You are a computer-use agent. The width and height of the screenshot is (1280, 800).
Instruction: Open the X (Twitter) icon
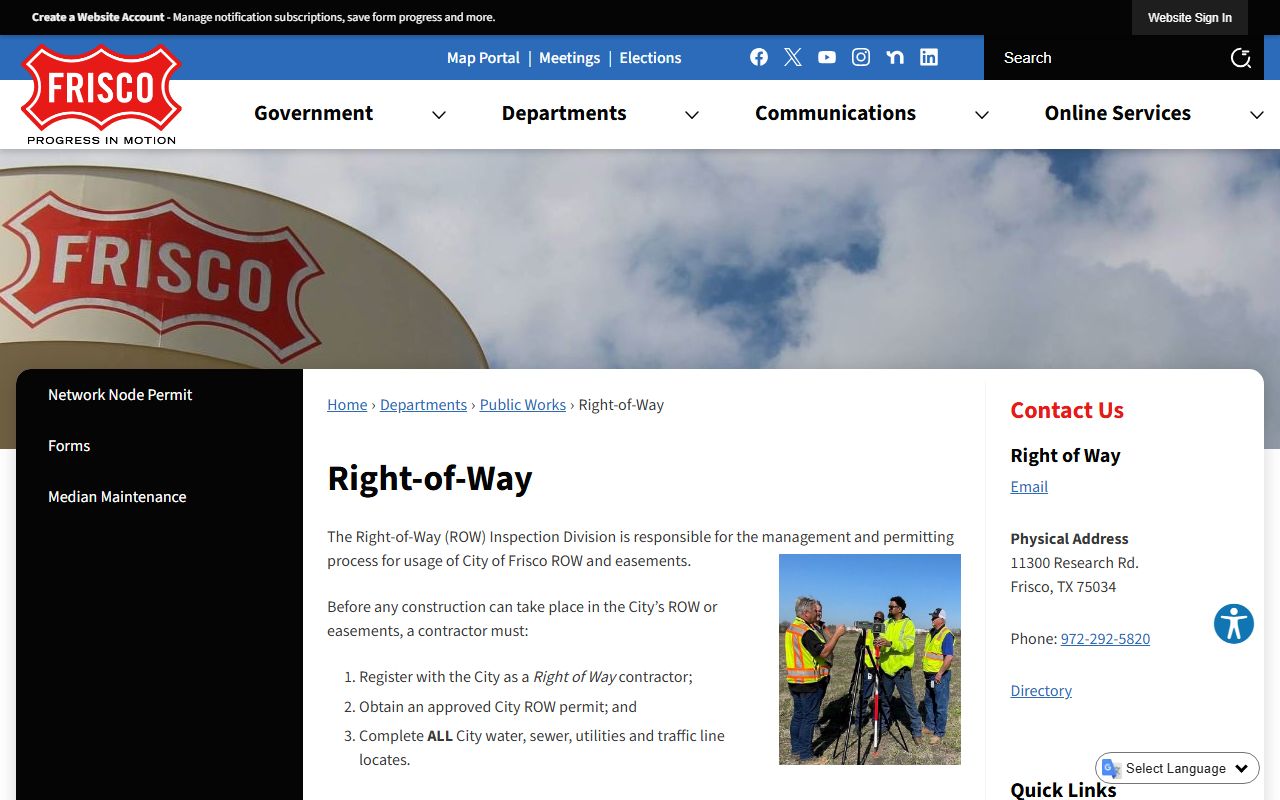tap(793, 57)
